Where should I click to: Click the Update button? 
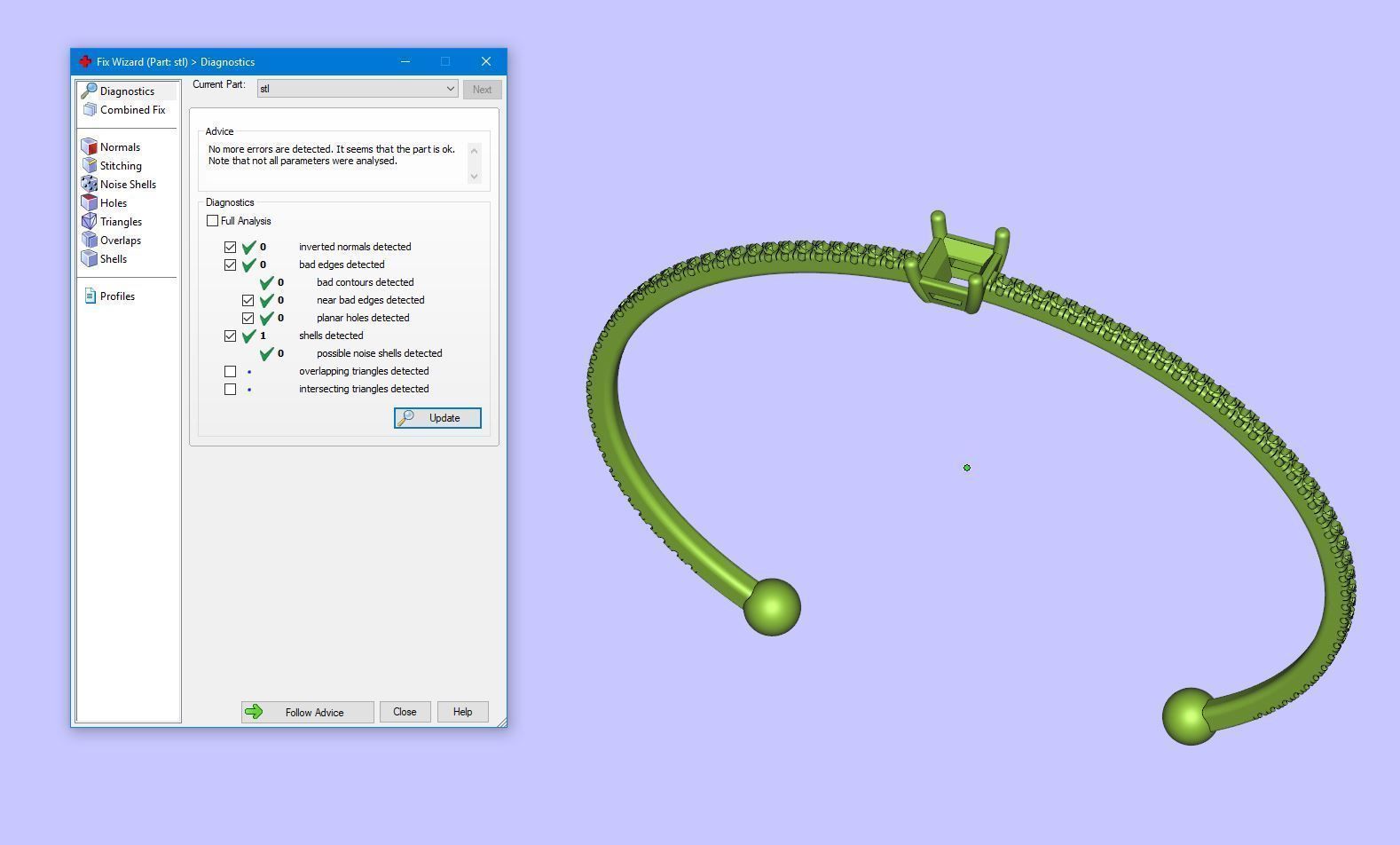(x=437, y=418)
